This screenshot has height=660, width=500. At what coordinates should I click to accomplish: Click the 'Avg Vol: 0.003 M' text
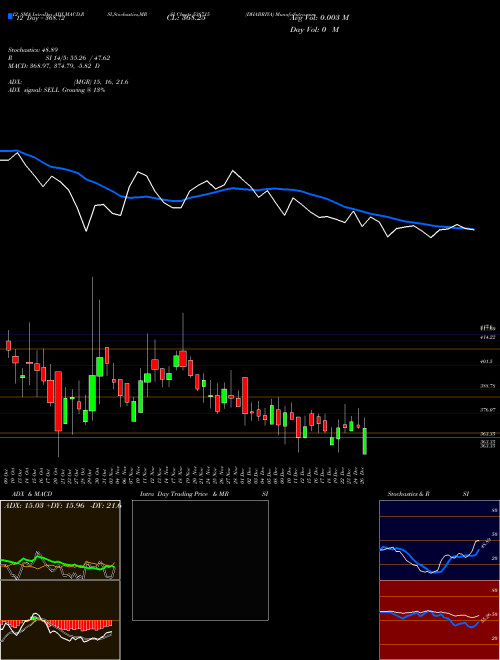(x=320, y=17)
